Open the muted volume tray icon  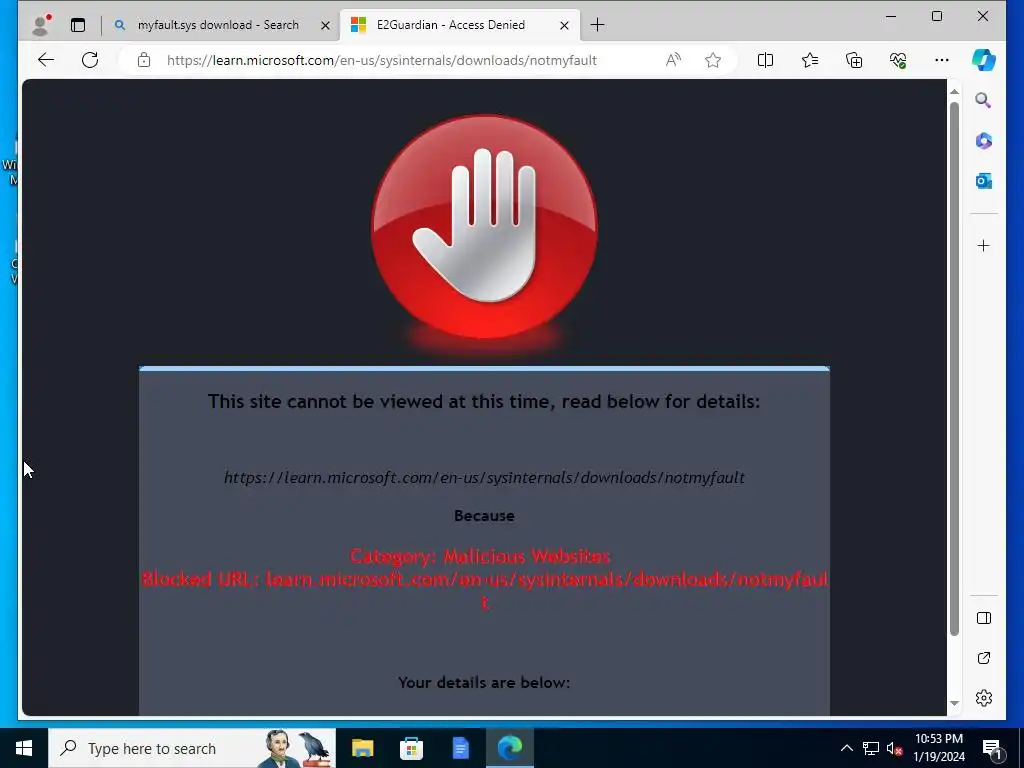click(x=894, y=748)
